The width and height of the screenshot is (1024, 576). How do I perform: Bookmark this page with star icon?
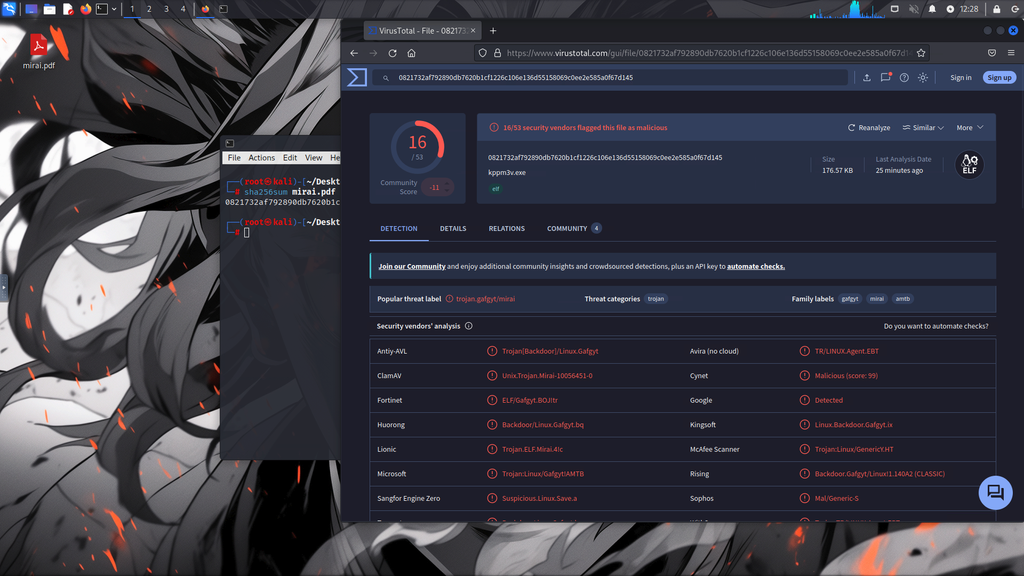tap(921, 53)
